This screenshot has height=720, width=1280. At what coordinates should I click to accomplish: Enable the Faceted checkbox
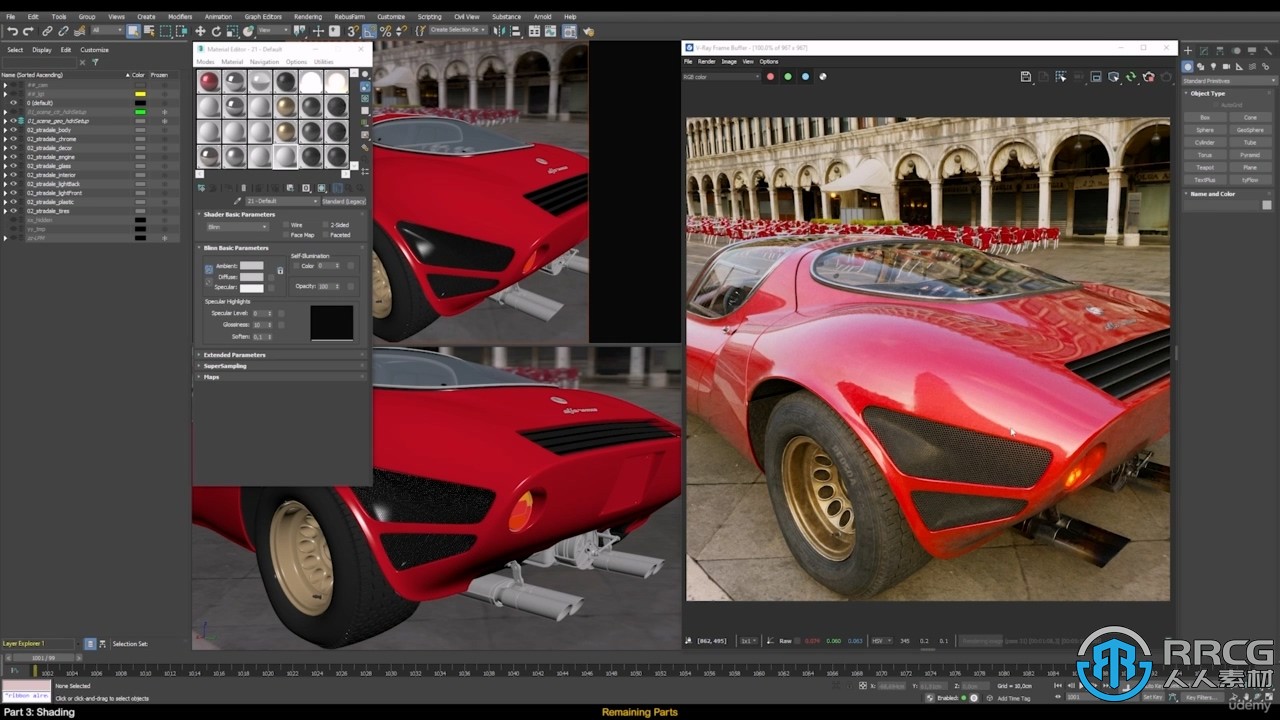(x=325, y=235)
